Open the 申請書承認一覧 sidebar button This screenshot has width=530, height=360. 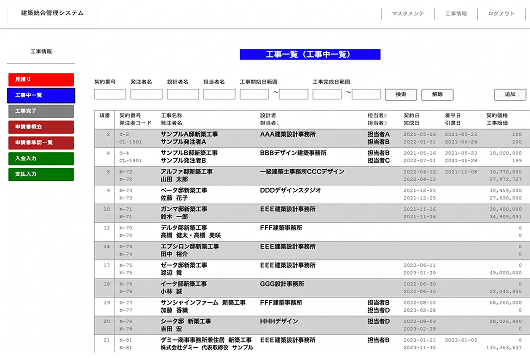pyautogui.click(x=41, y=143)
